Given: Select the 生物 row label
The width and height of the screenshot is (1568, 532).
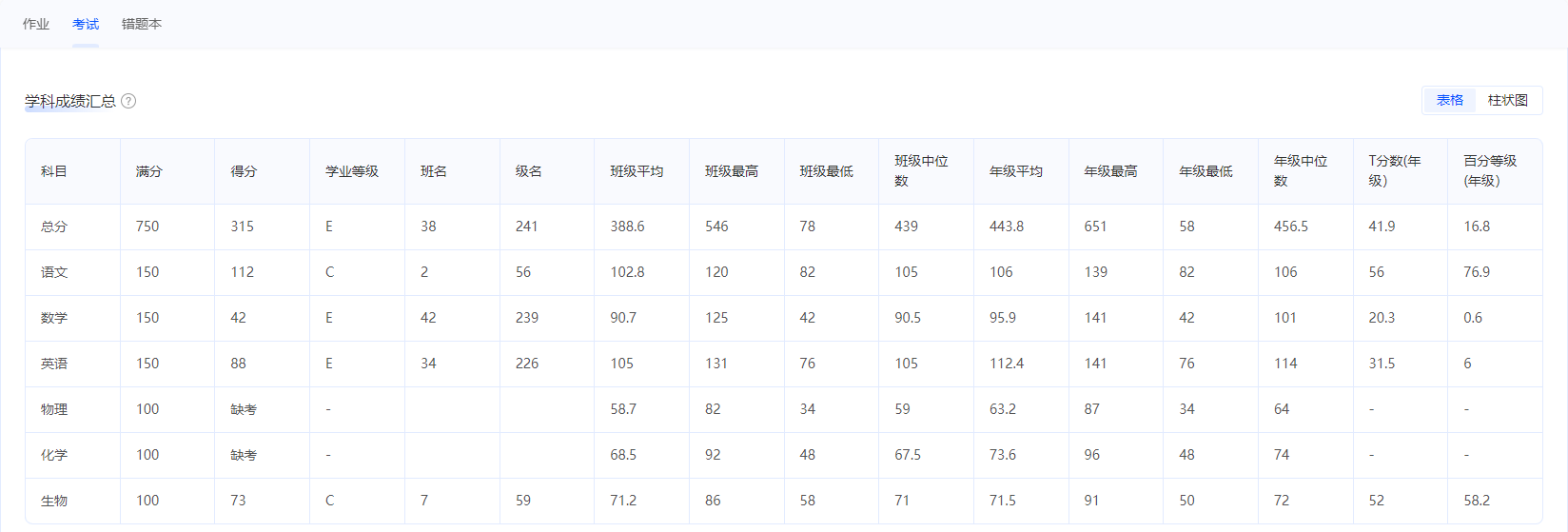Looking at the screenshot, I should (x=54, y=501).
